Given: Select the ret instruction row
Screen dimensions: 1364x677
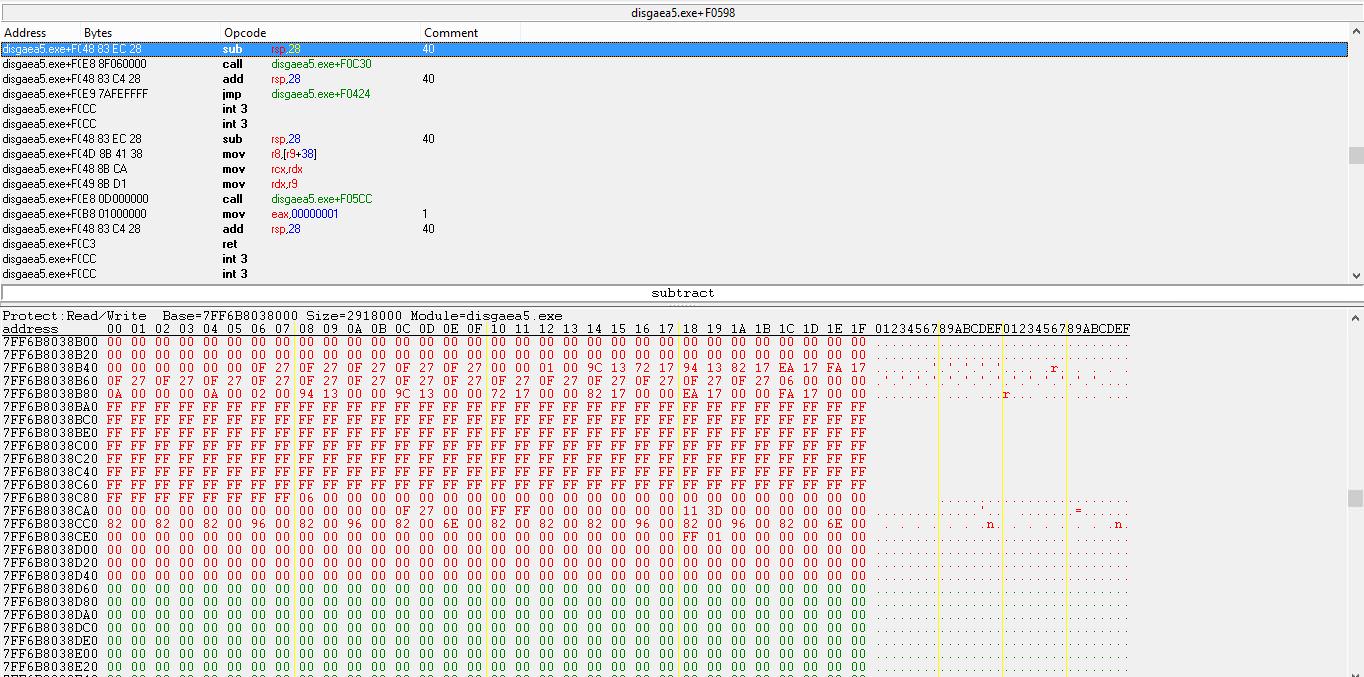Looking at the screenshot, I should click(x=674, y=244).
